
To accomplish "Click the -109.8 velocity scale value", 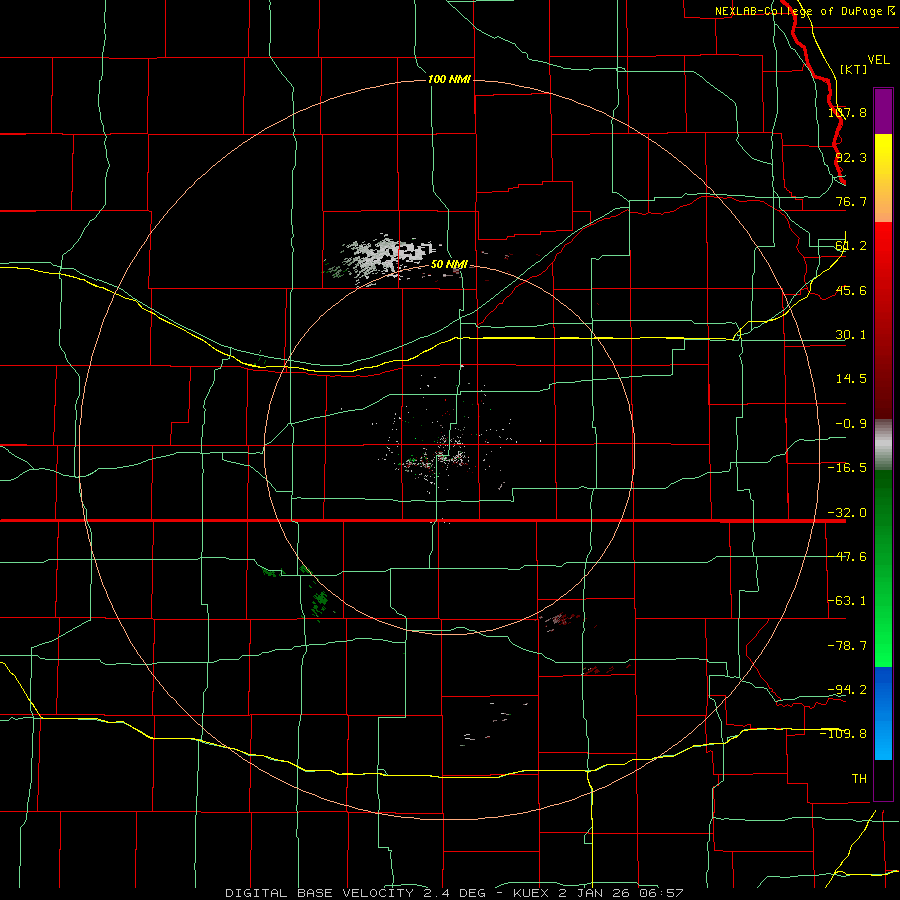I will (x=844, y=734).
